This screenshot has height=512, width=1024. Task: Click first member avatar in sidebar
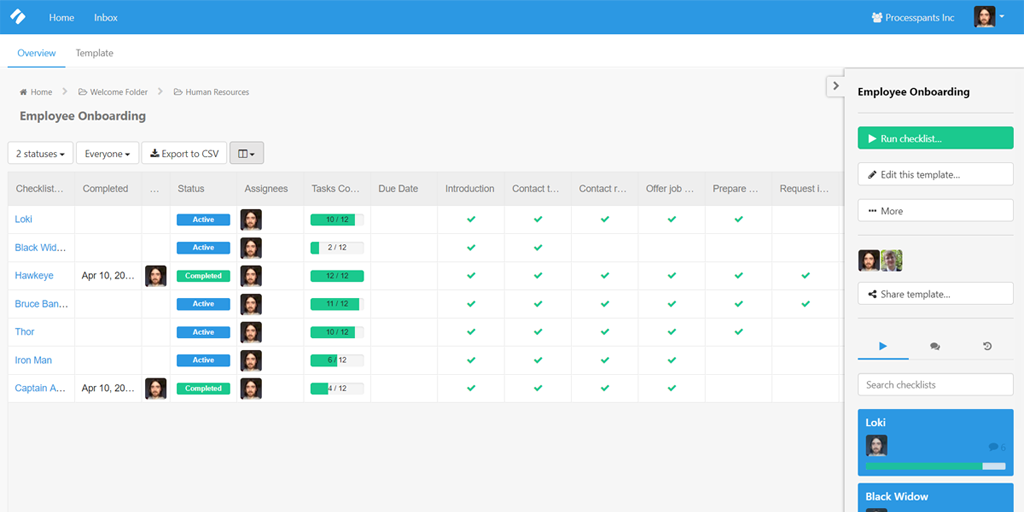click(869, 261)
